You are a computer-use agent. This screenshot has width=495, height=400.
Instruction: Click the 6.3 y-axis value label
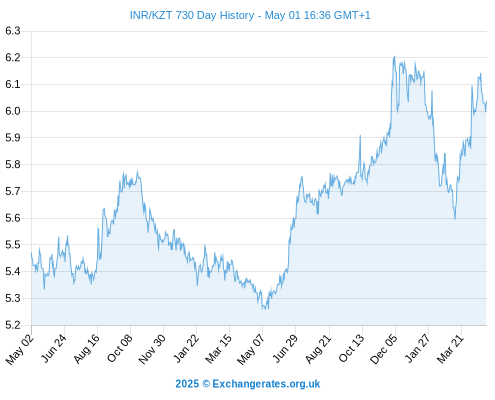coord(13,31)
